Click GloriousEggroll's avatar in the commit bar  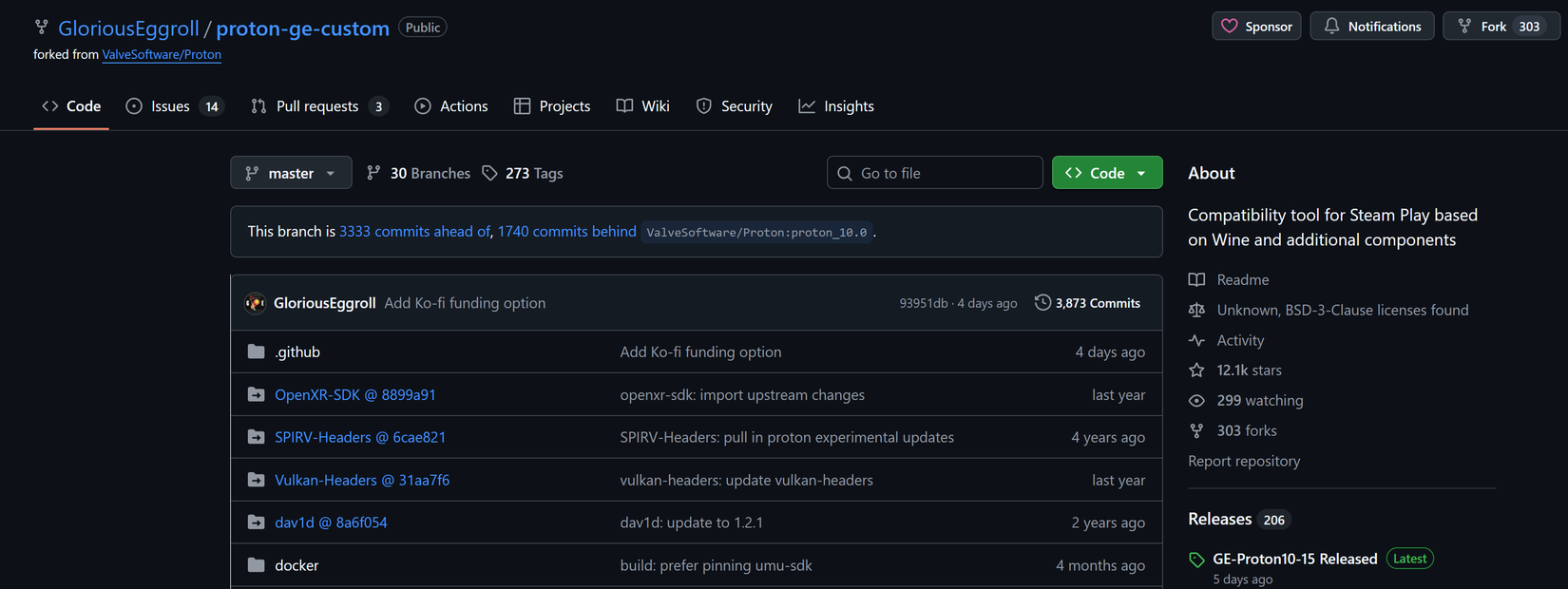click(255, 303)
